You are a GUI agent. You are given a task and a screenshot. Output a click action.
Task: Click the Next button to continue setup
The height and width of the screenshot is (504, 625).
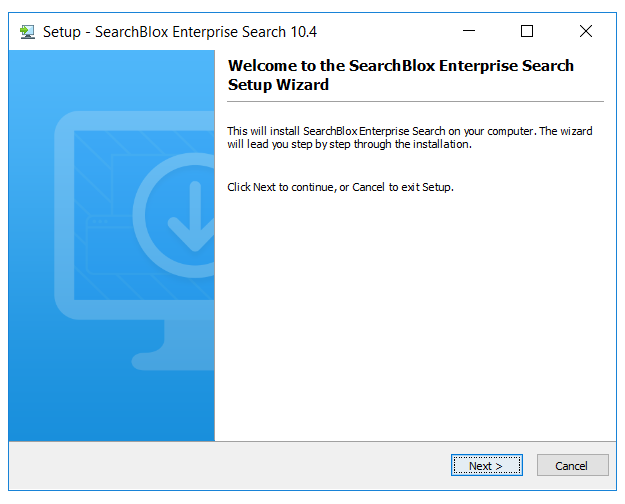[486, 465]
